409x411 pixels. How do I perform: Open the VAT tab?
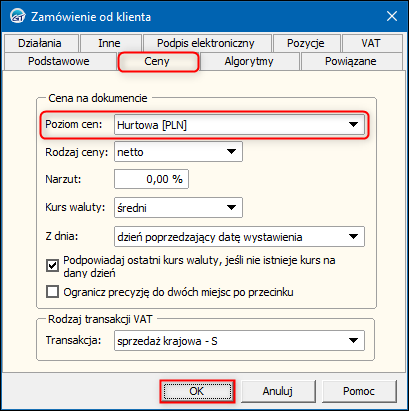coord(370,43)
